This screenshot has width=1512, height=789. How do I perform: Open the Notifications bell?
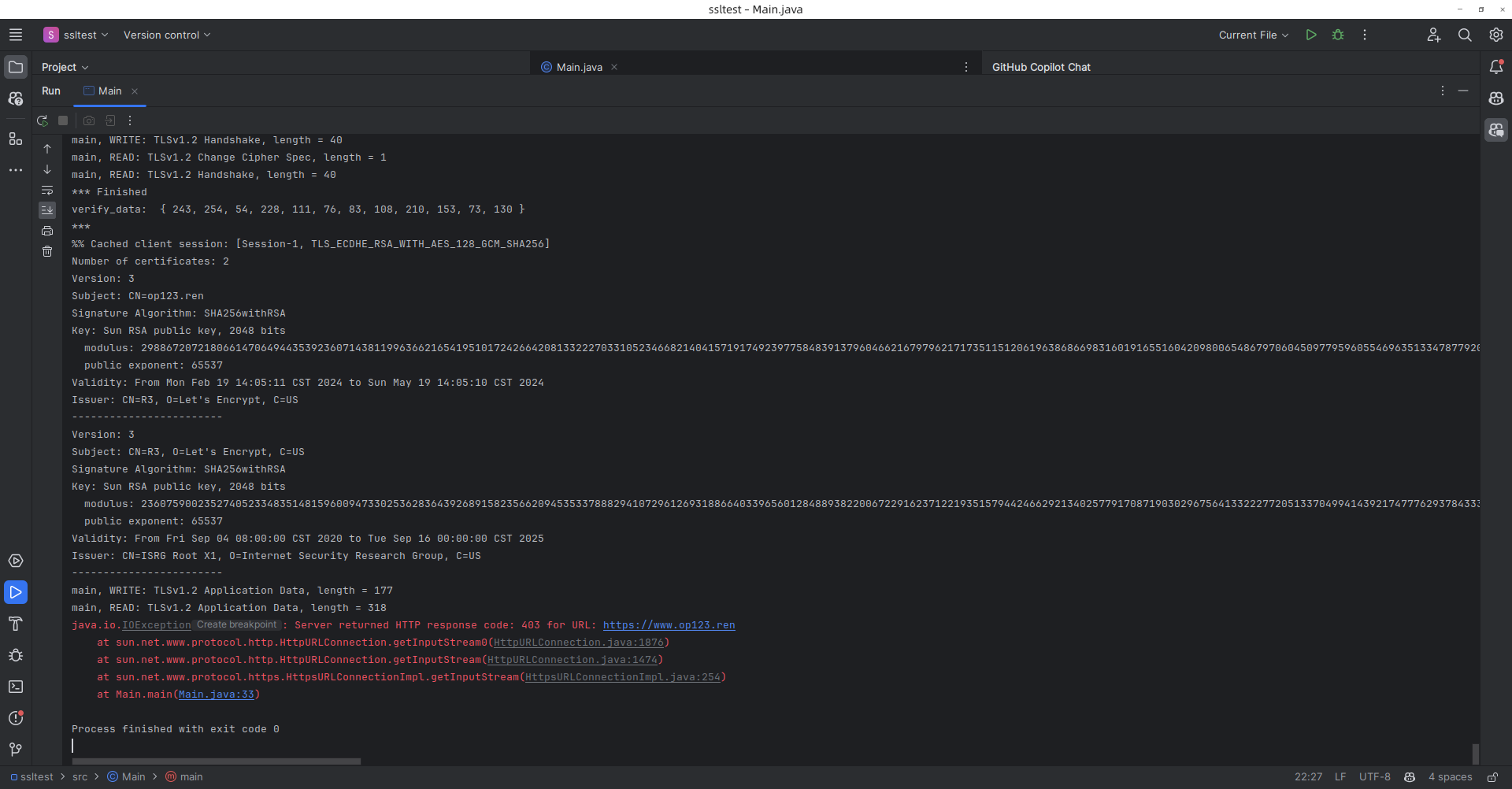point(1496,67)
